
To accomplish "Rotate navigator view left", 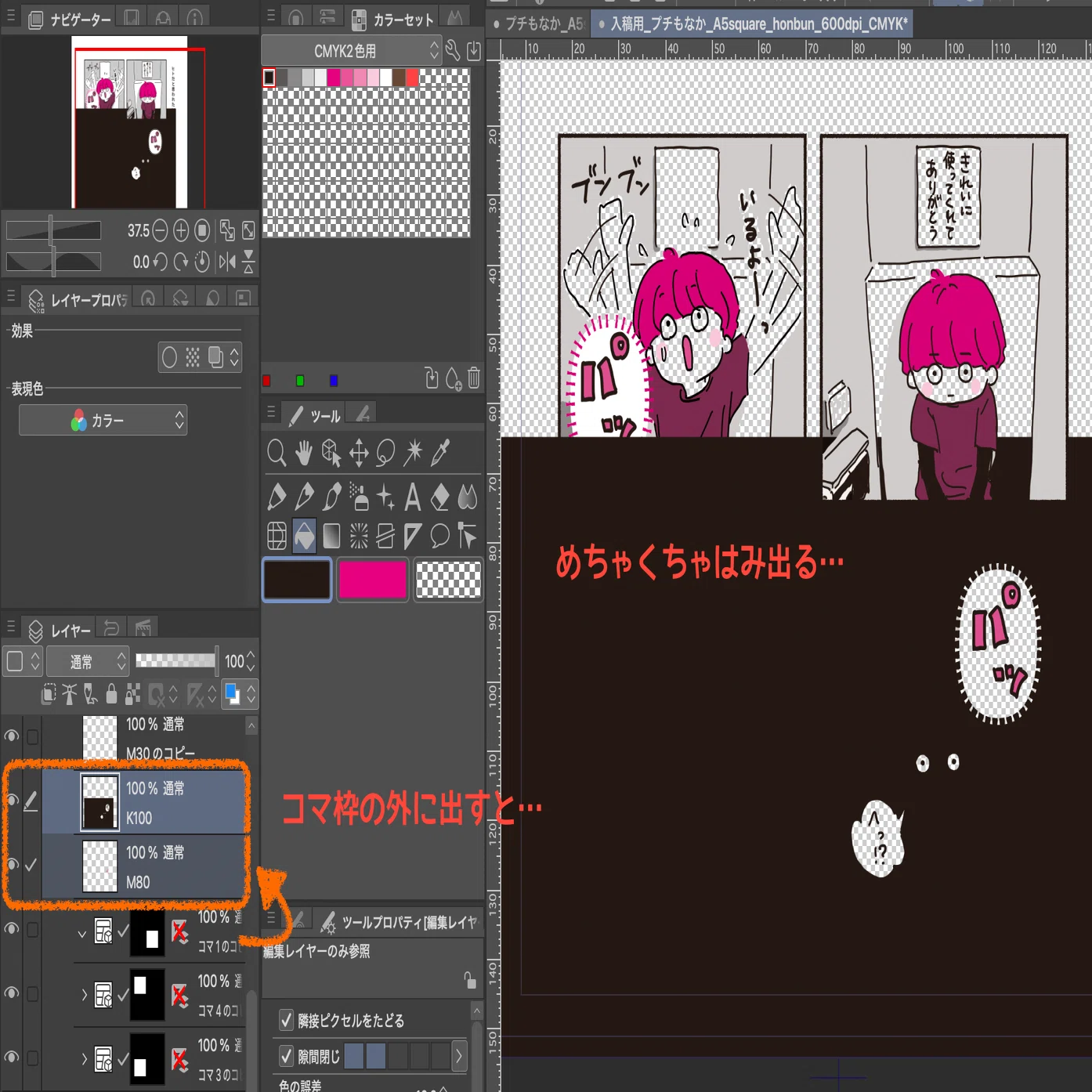I will [x=160, y=262].
